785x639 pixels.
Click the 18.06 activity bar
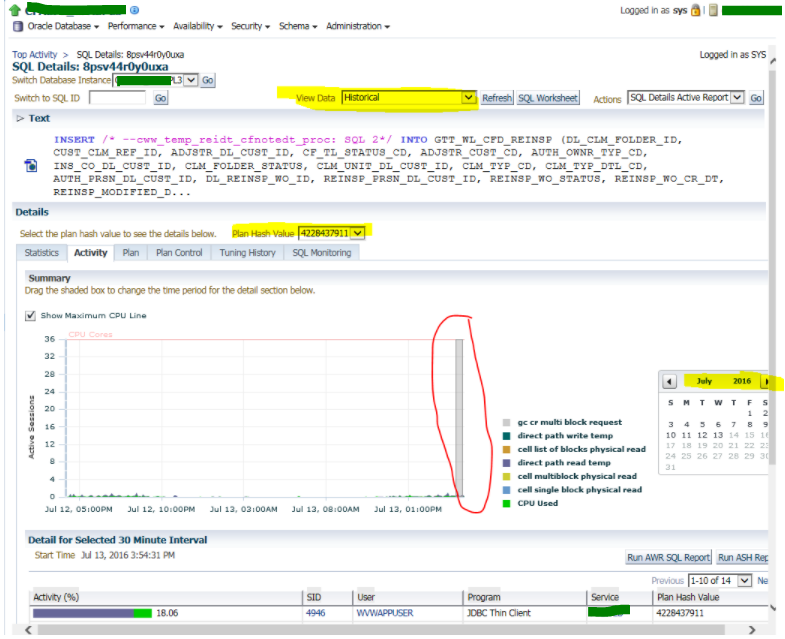tap(92, 613)
